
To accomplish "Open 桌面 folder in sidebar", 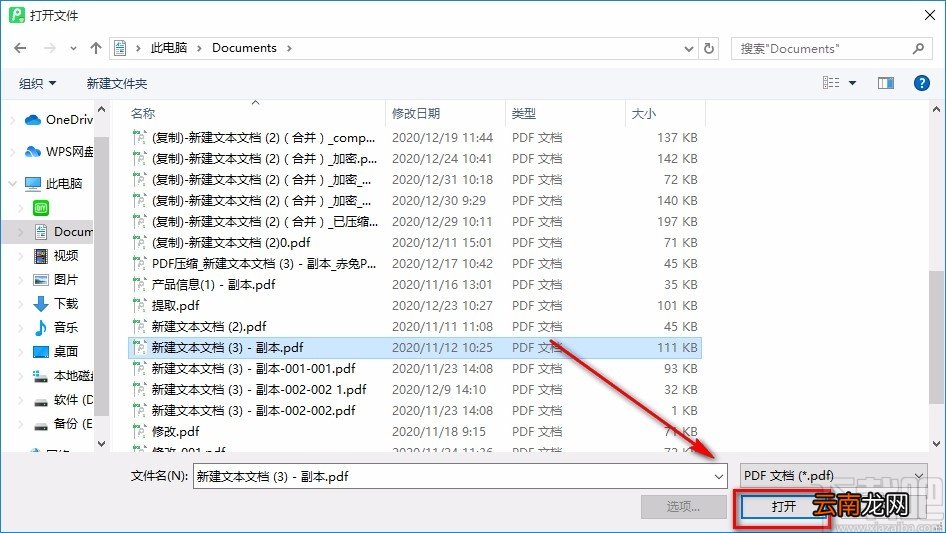I will tap(56, 351).
